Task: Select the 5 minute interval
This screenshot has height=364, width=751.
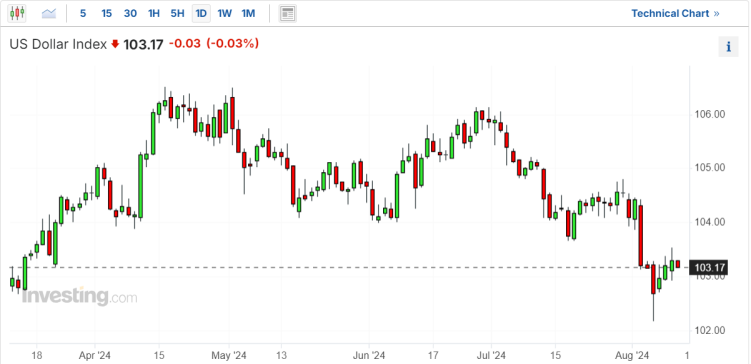Action: click(x=83, y=13)
